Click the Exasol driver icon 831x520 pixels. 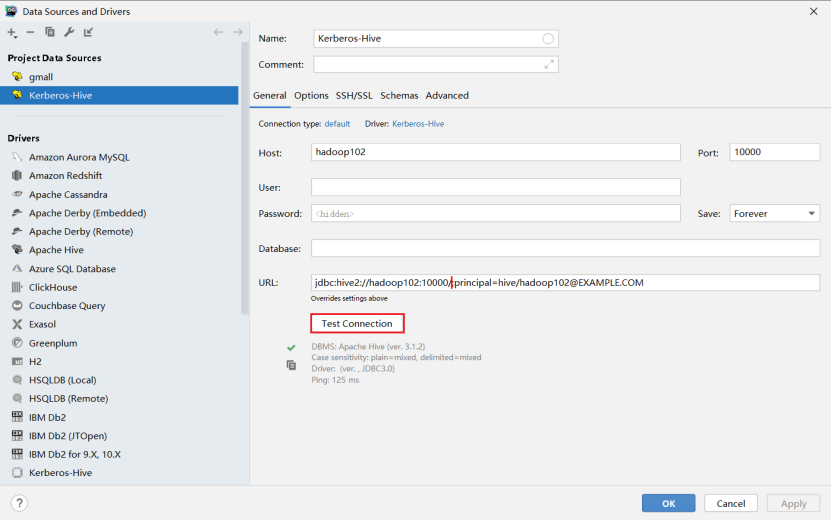[x=17, y=324]
